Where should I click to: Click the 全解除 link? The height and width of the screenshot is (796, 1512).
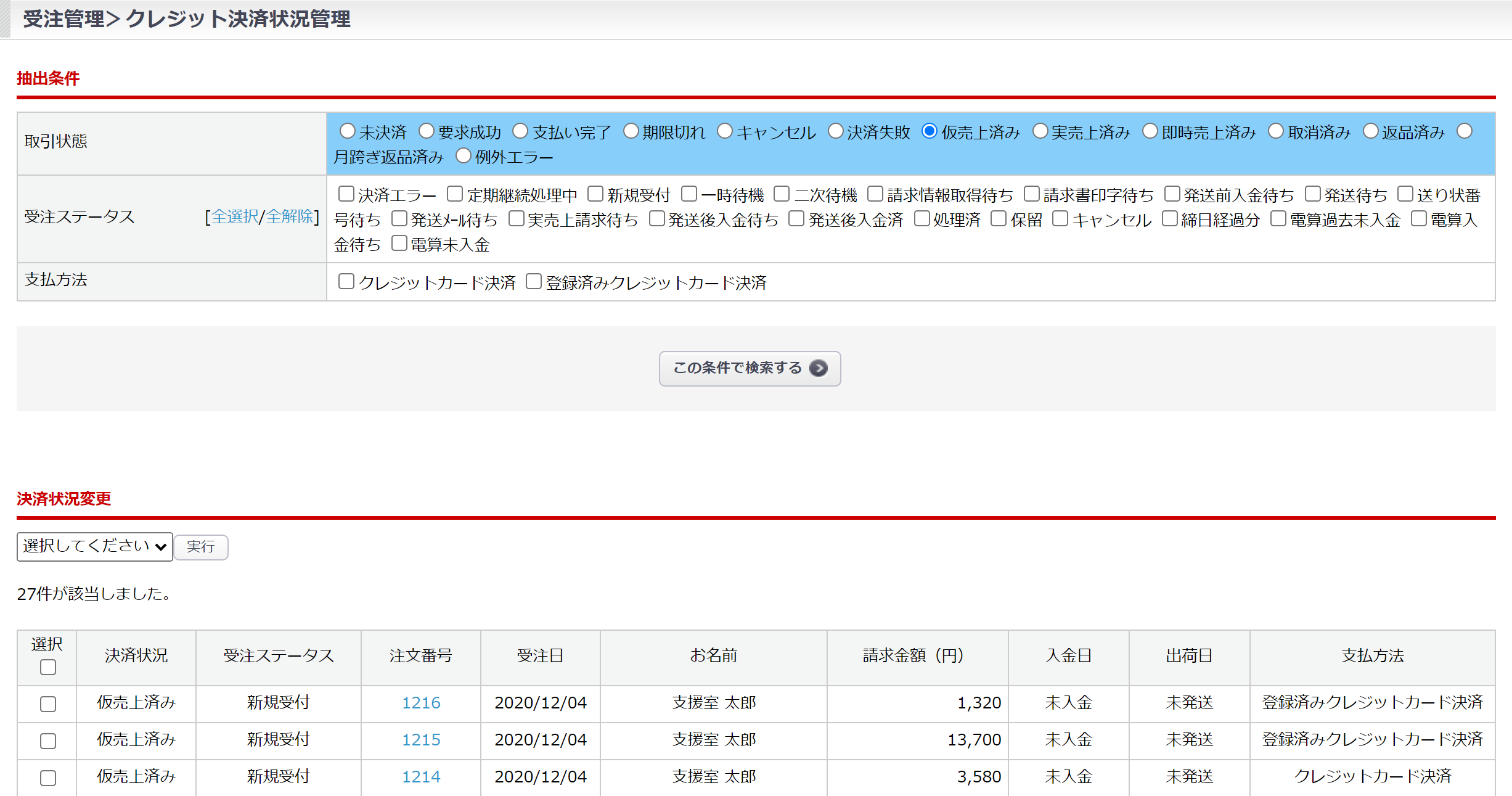290,216
